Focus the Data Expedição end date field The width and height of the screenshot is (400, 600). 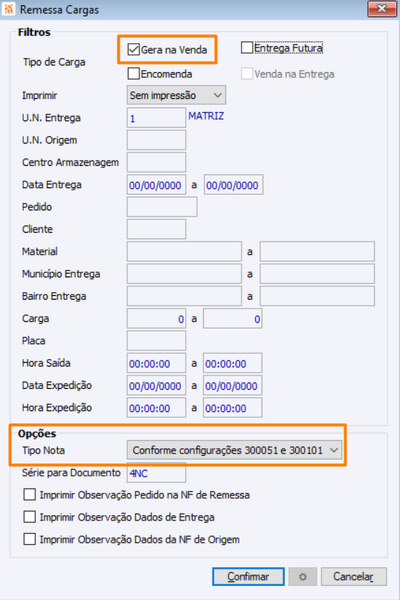pos(232,385)
